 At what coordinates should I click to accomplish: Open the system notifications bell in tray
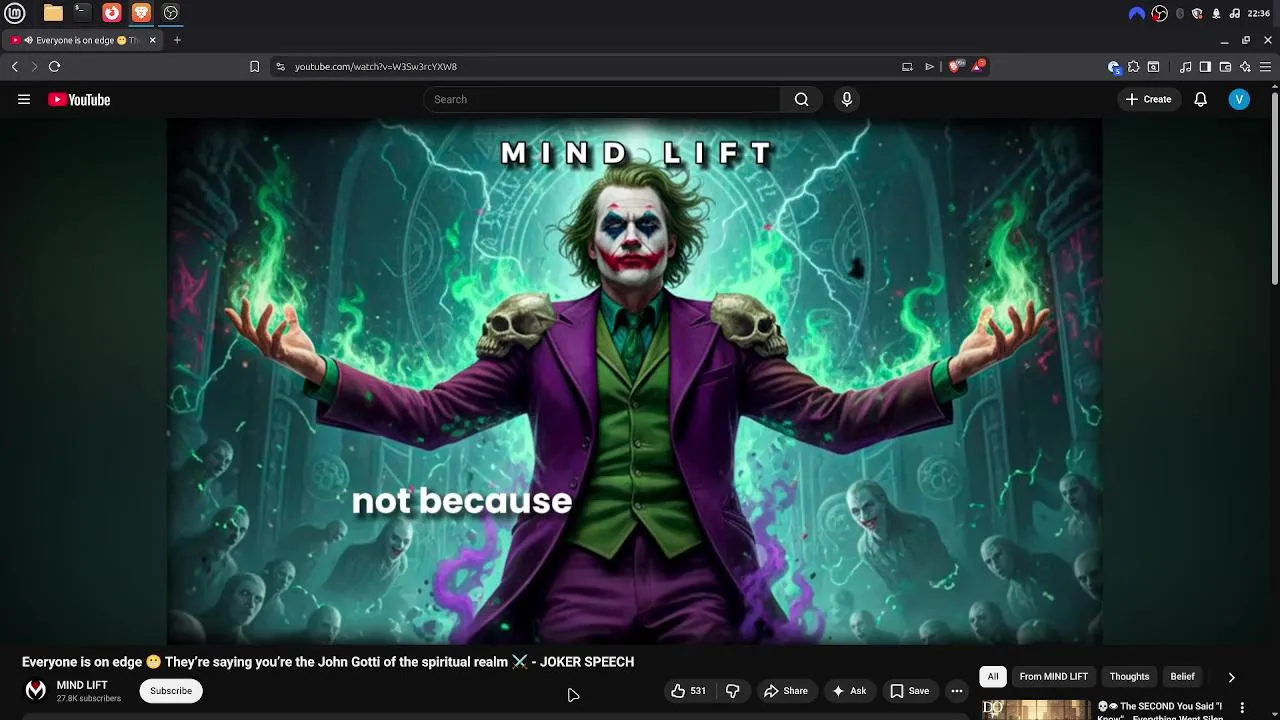coord(1216,13)
